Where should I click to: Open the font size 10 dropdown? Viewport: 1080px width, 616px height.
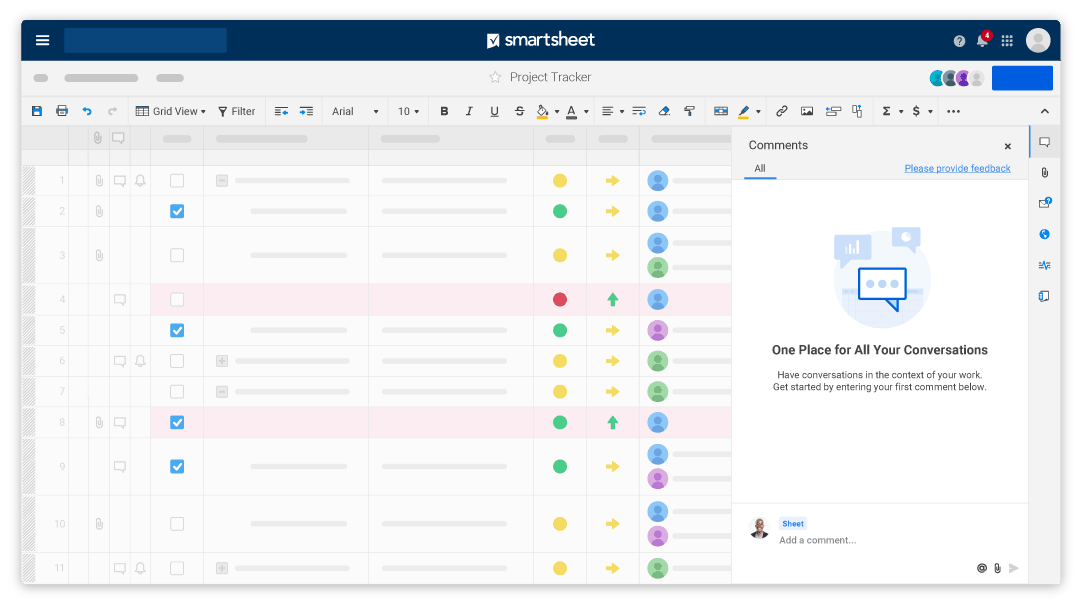click(x=408, y=111)
